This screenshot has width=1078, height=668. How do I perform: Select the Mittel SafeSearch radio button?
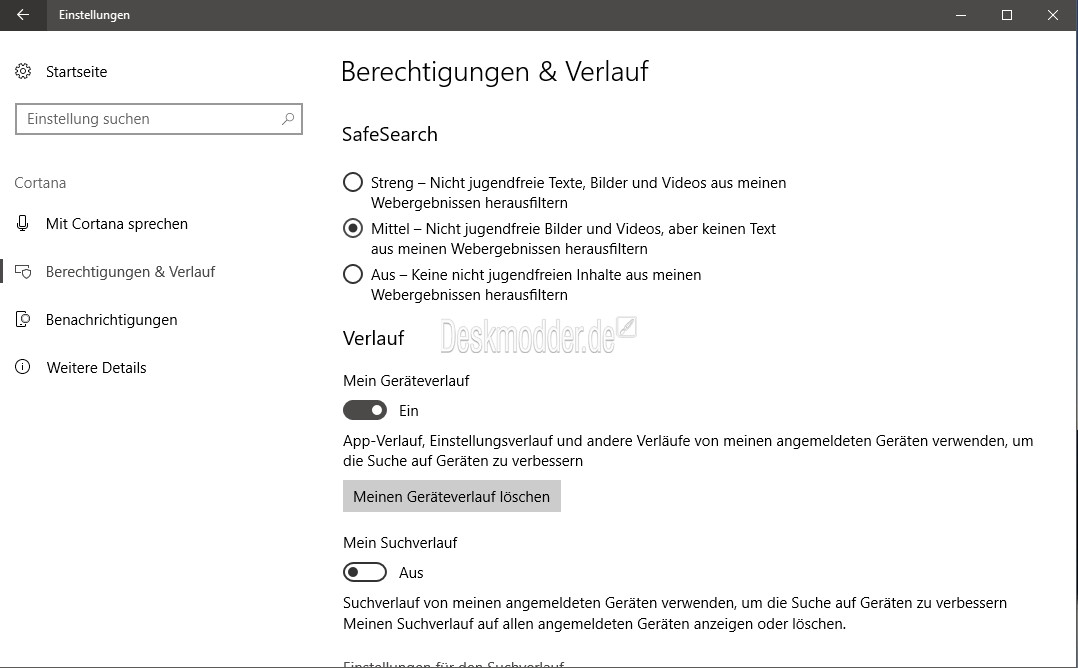pos(353,228)
